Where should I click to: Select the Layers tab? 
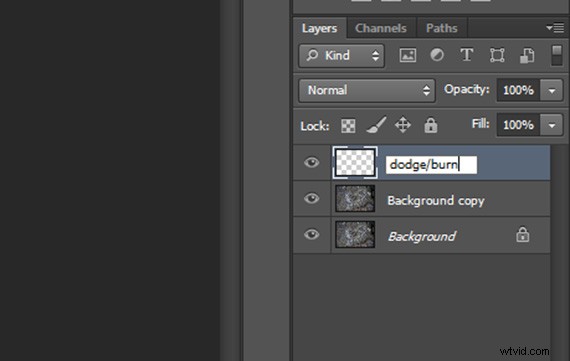(320, 28)
